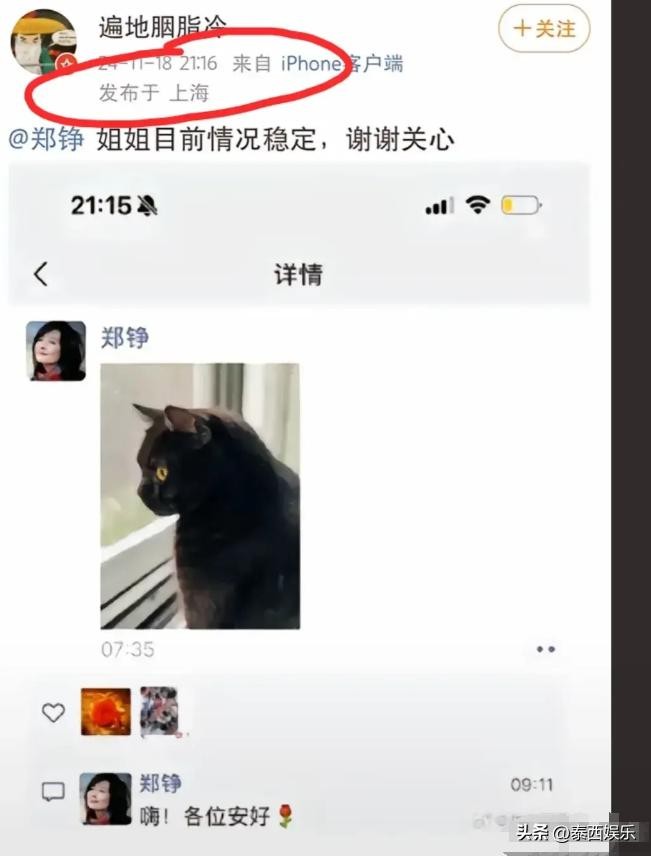Tap the cellular signal bars icon
This screenshot has width=651, height=856.
[x=440, y=206]
